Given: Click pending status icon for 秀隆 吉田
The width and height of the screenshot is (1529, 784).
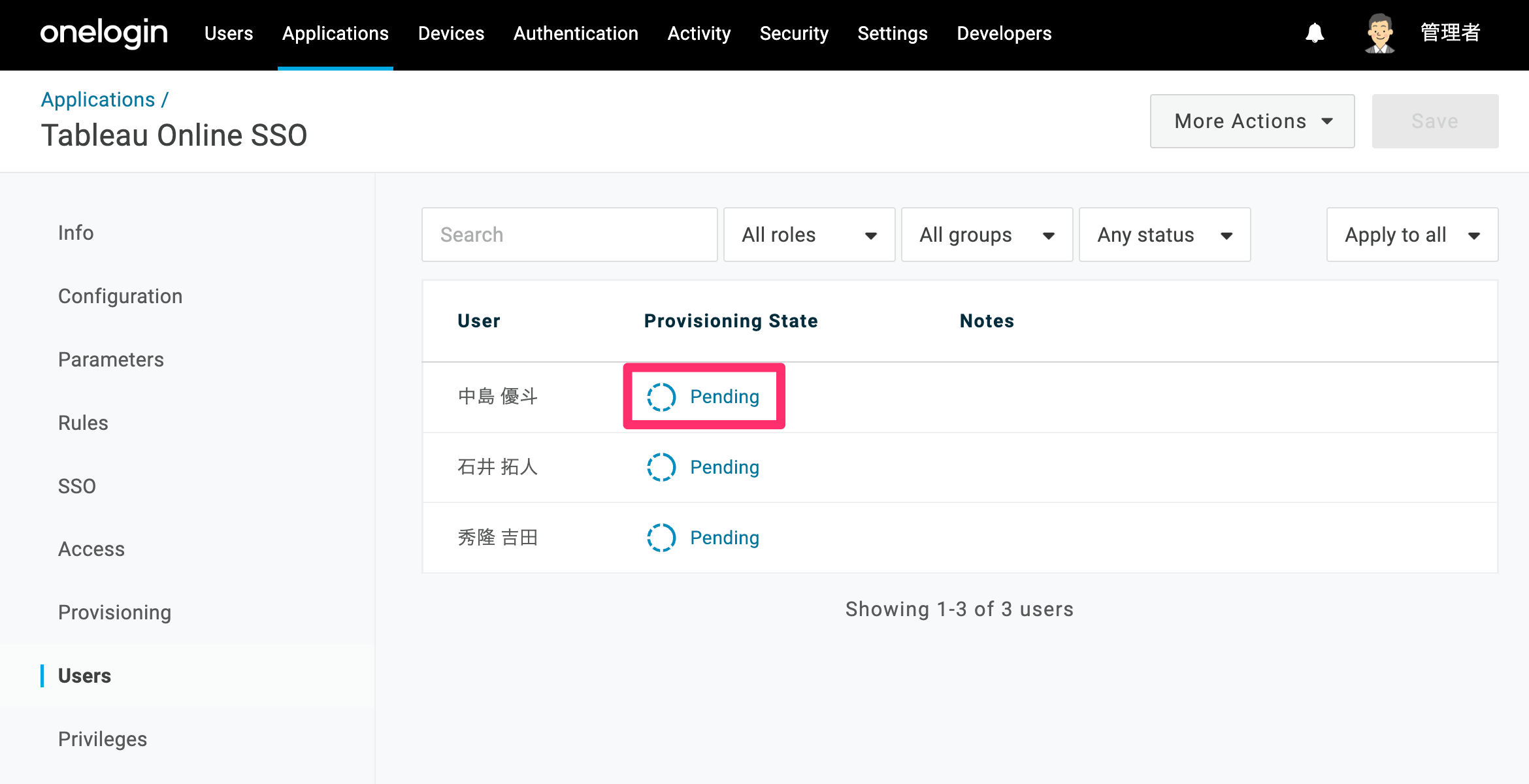Looking at the screenshot, I should 661,538.
